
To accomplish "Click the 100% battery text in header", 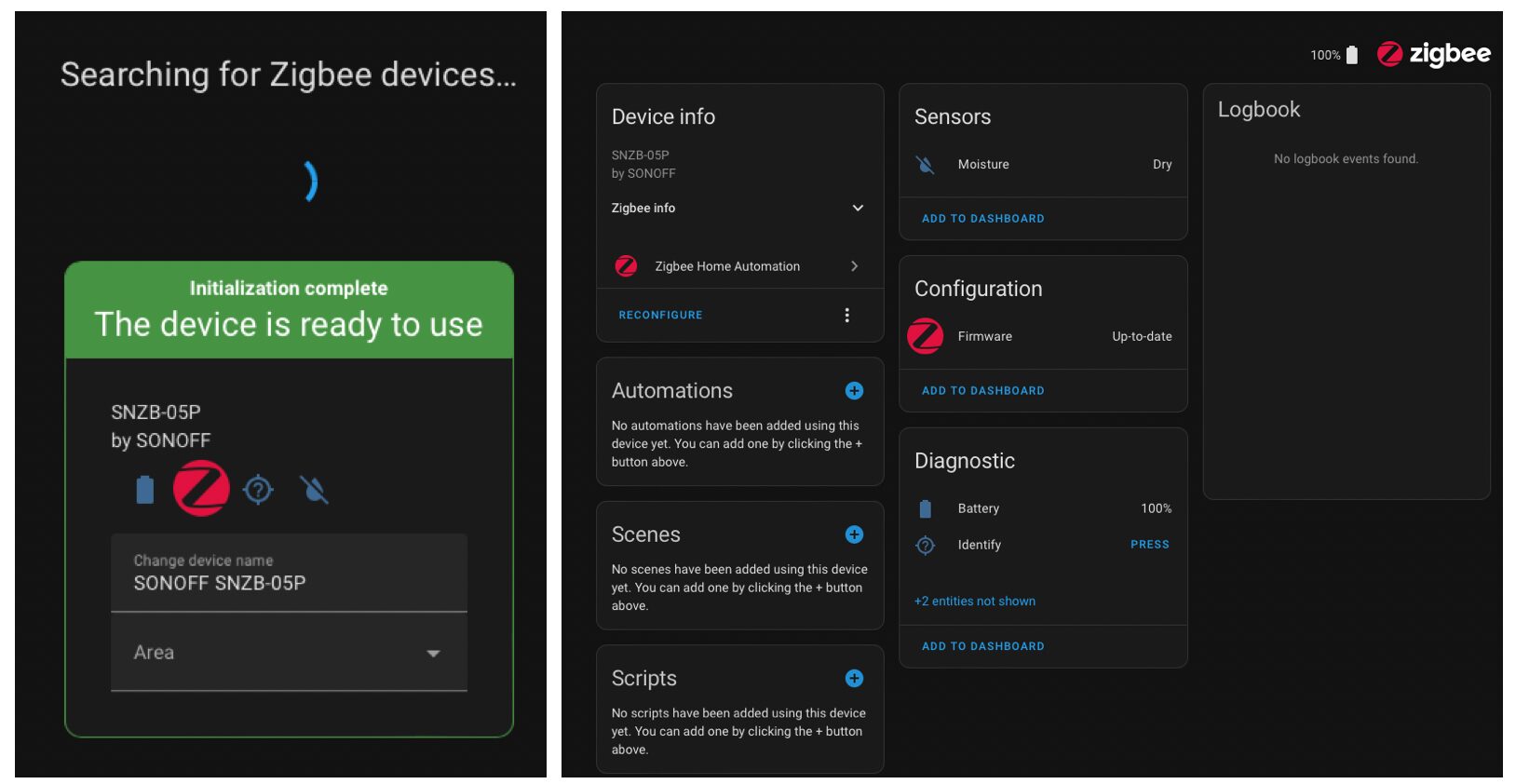I will click(x=1325, y=55).
